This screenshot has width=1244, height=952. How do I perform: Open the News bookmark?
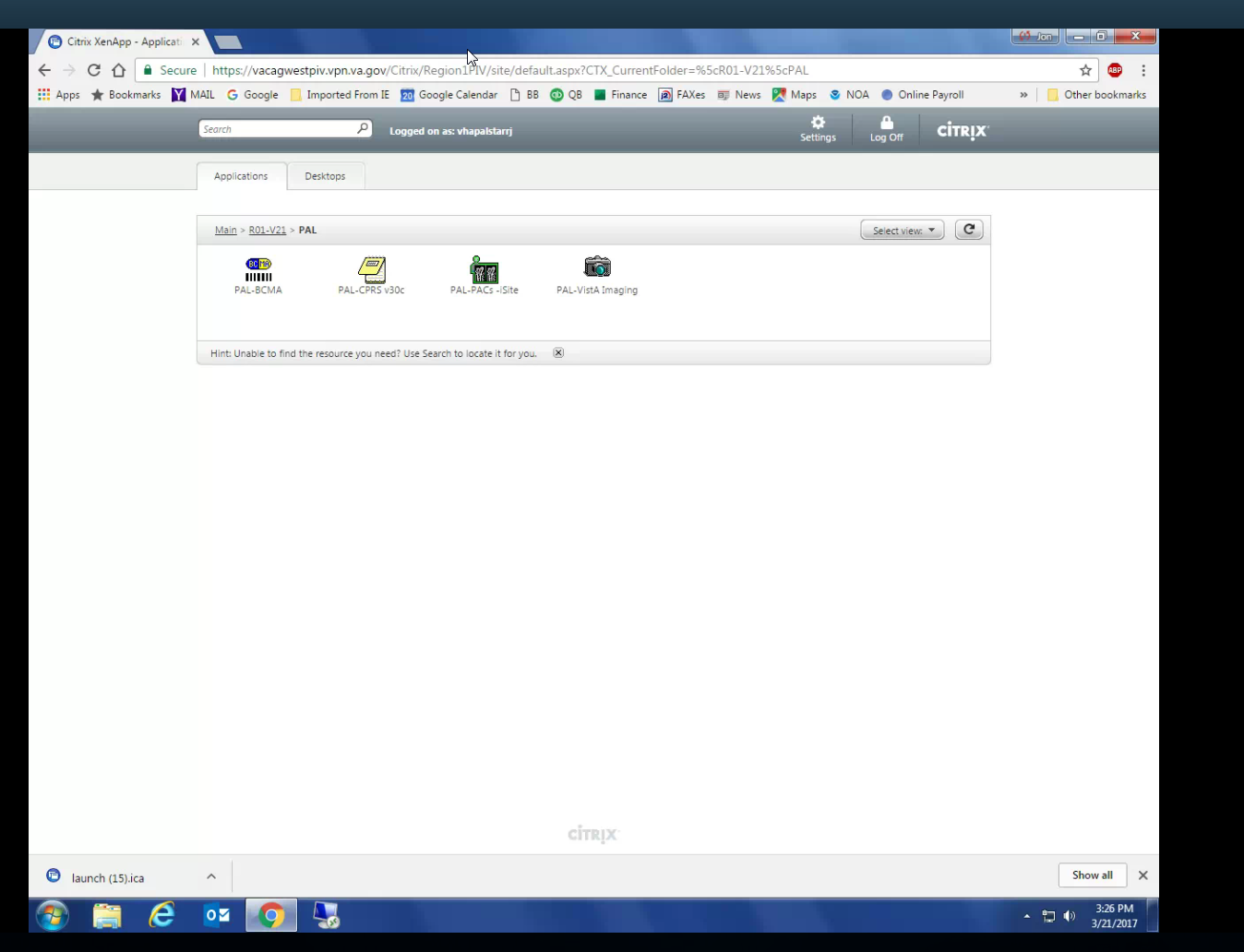738,95
